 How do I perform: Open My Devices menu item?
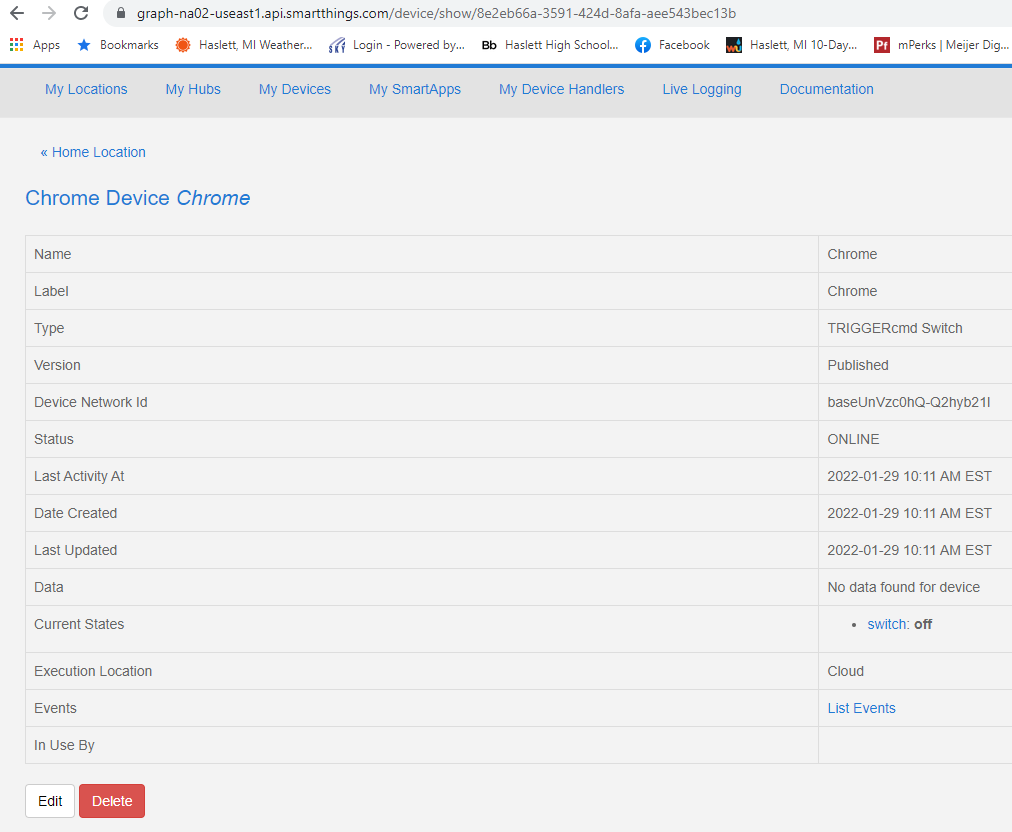[x=295, y=89]
